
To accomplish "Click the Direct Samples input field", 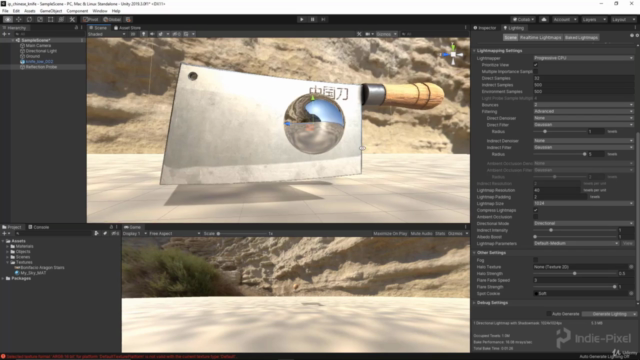I will click(584, 78).
